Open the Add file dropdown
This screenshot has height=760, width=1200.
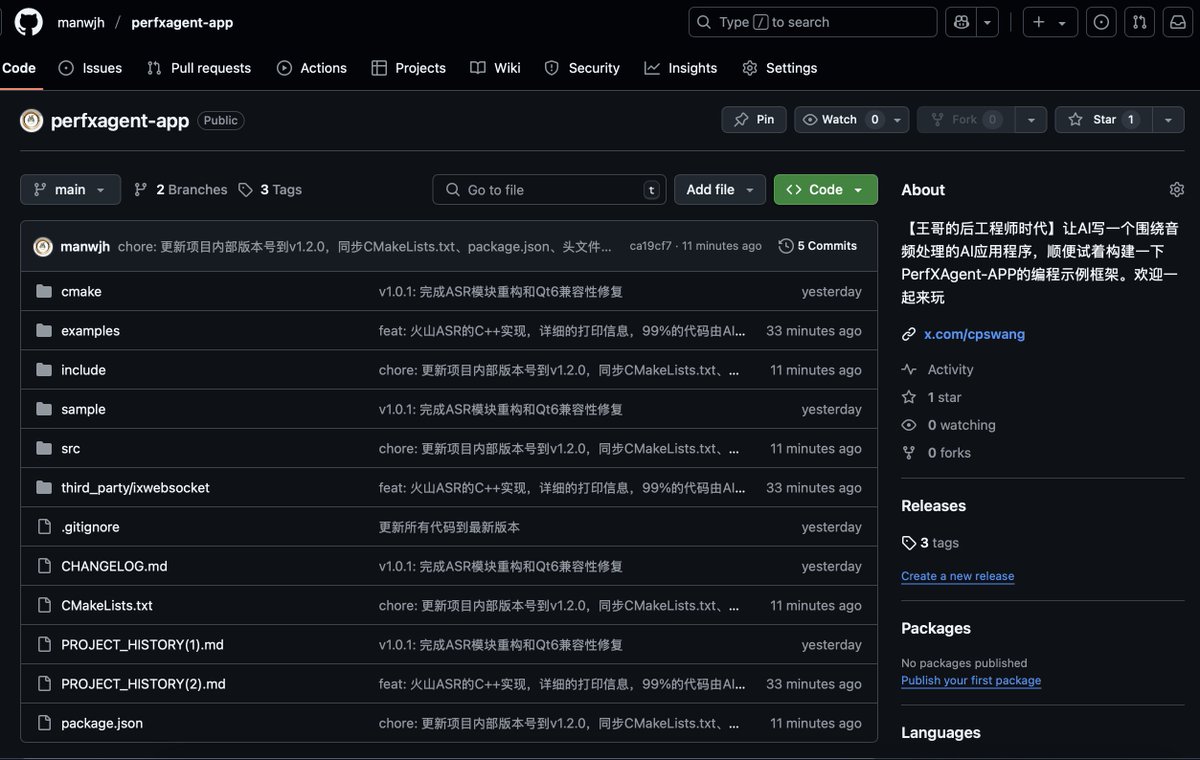coord(720,189)
